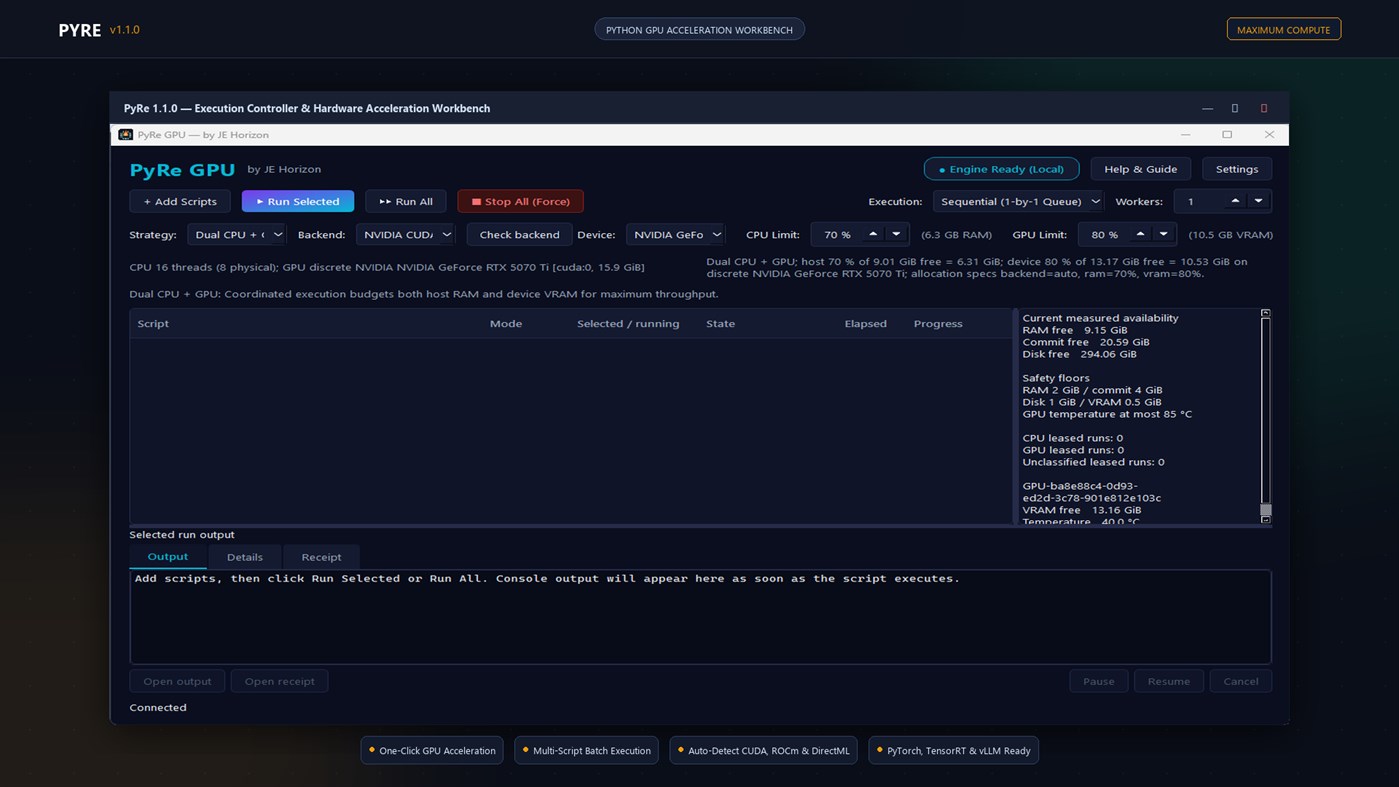
Task: Switch to the Receipt tab
Action: [x=321, y=557]
